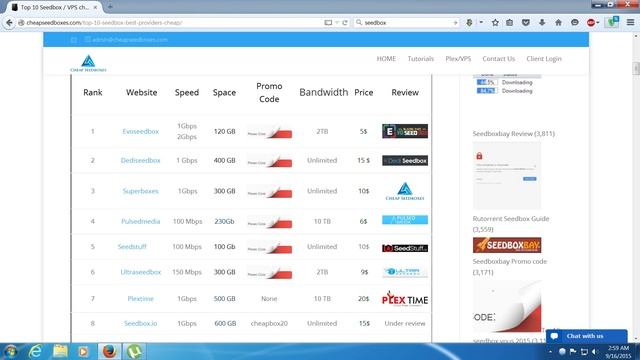640x360 pixels.
Task: Open the Seedstuff website link
Action: point(132,247)
